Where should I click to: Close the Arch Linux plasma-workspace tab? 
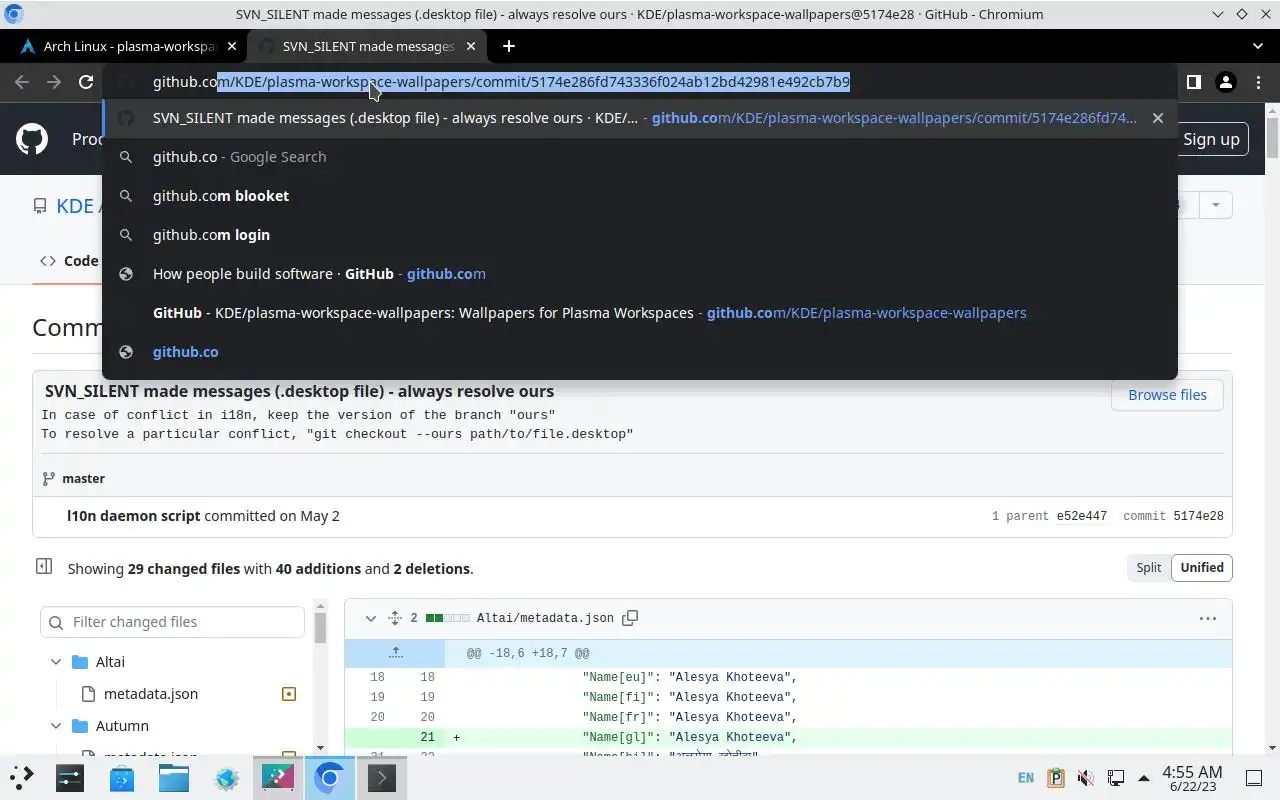click(x=232, y=46)
